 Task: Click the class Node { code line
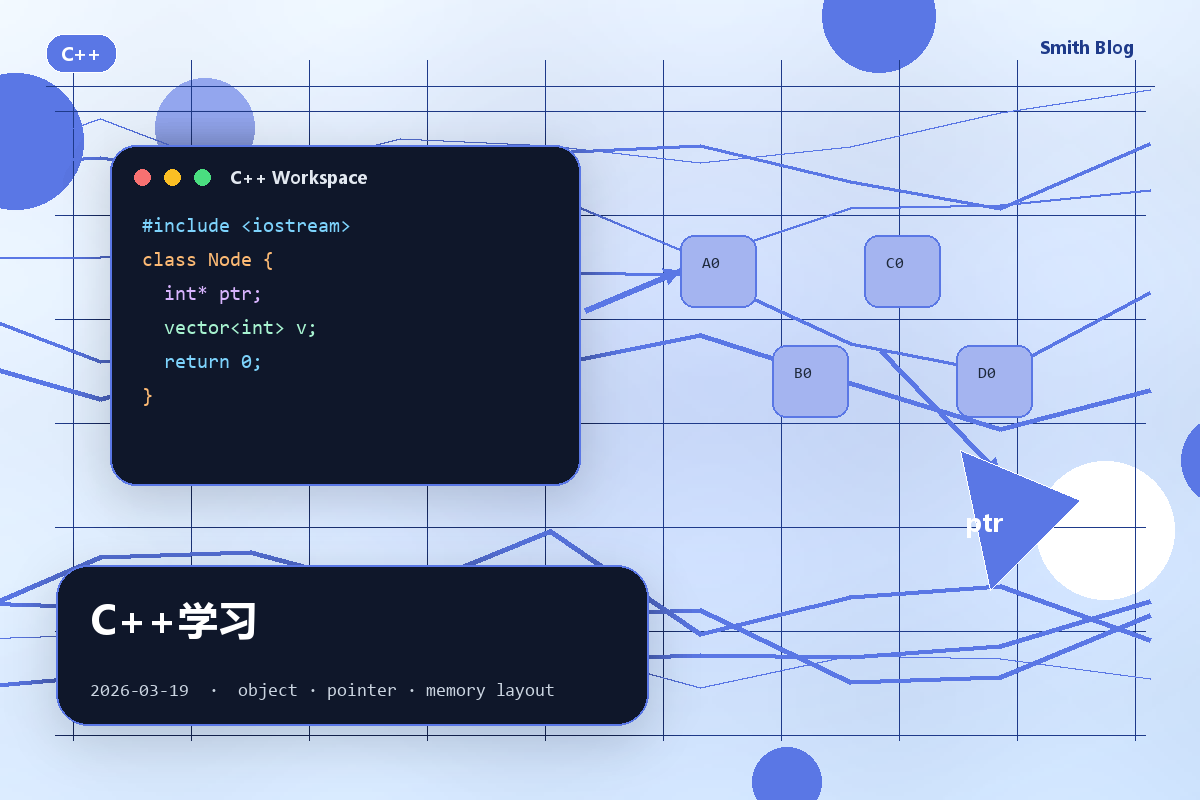click(207, 260)
